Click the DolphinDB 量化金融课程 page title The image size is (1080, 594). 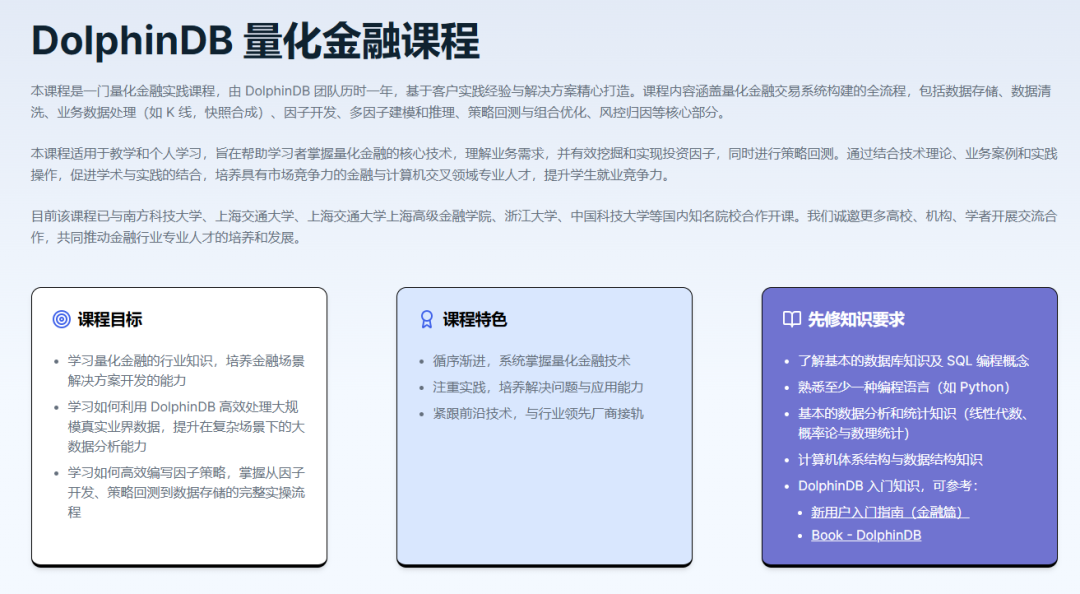(255, 41)
